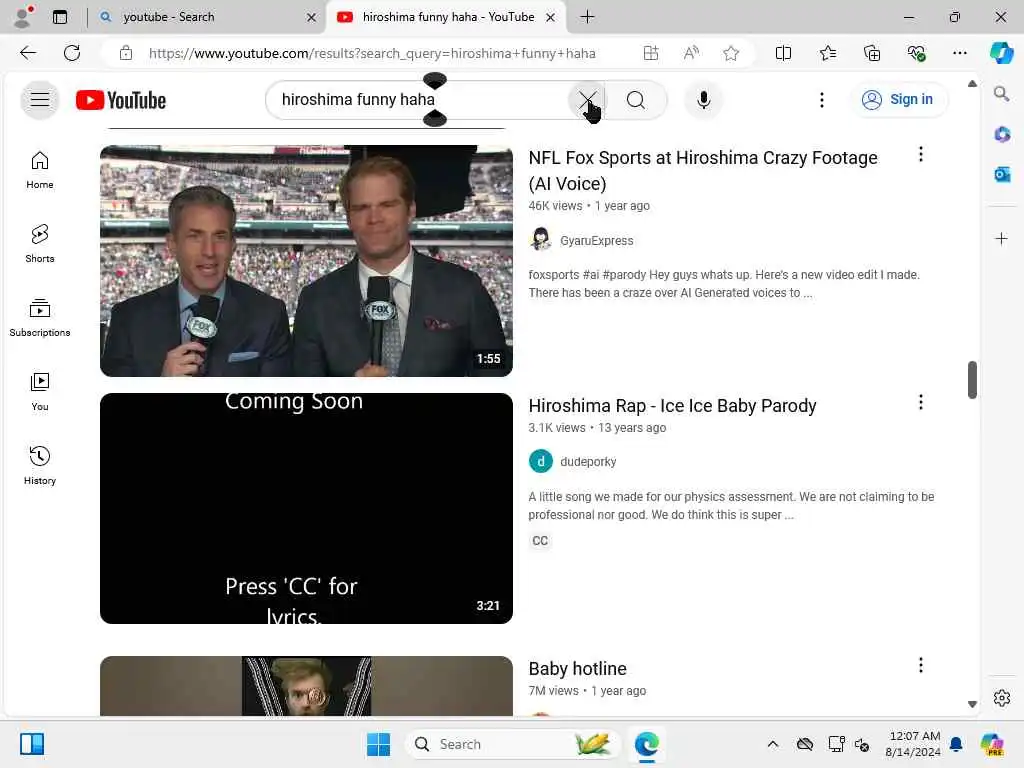
Task: Open the You section in the sidebar
Action: 40,392
